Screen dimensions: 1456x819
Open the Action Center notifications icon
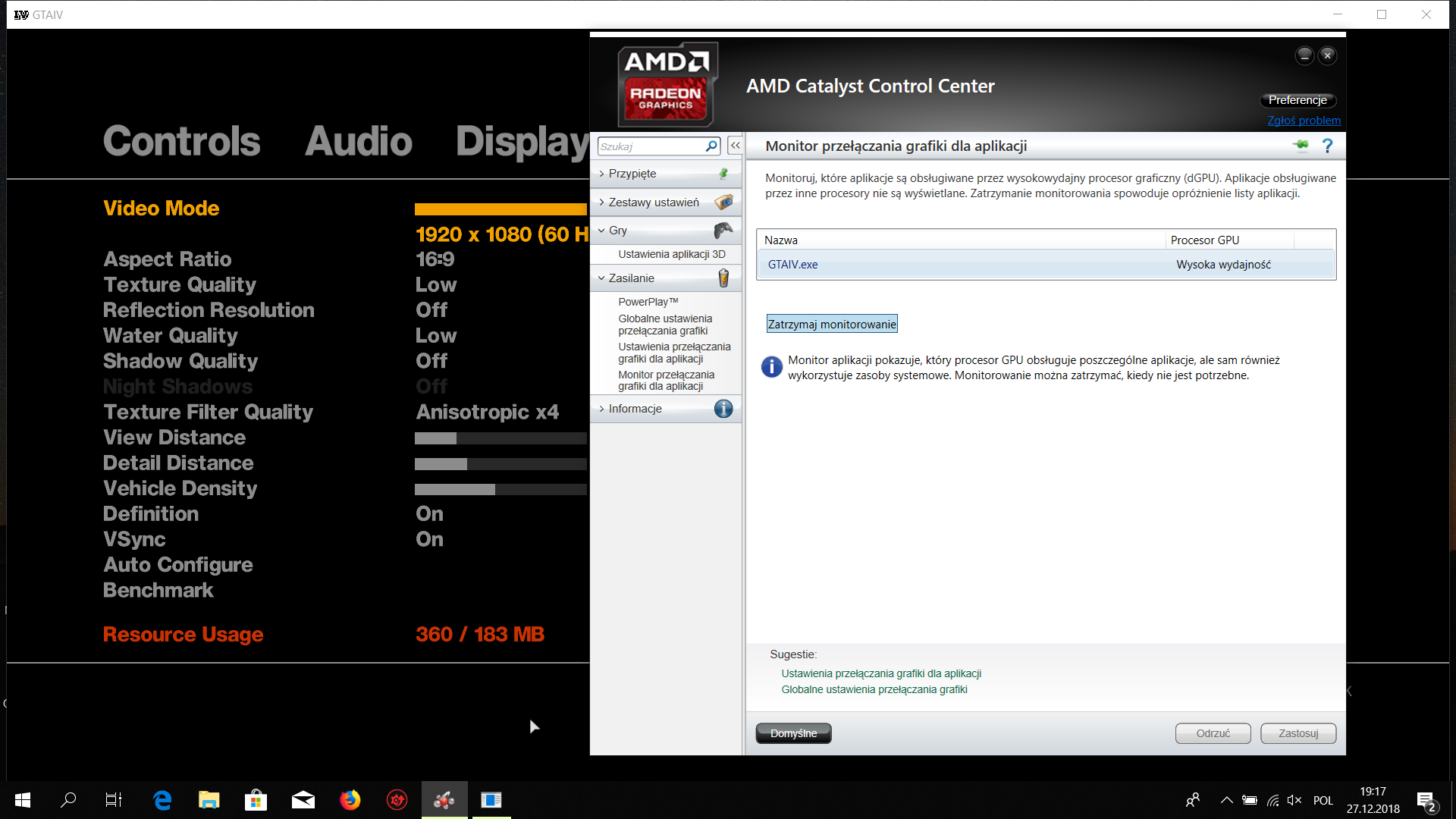(x=1426, y=801)
